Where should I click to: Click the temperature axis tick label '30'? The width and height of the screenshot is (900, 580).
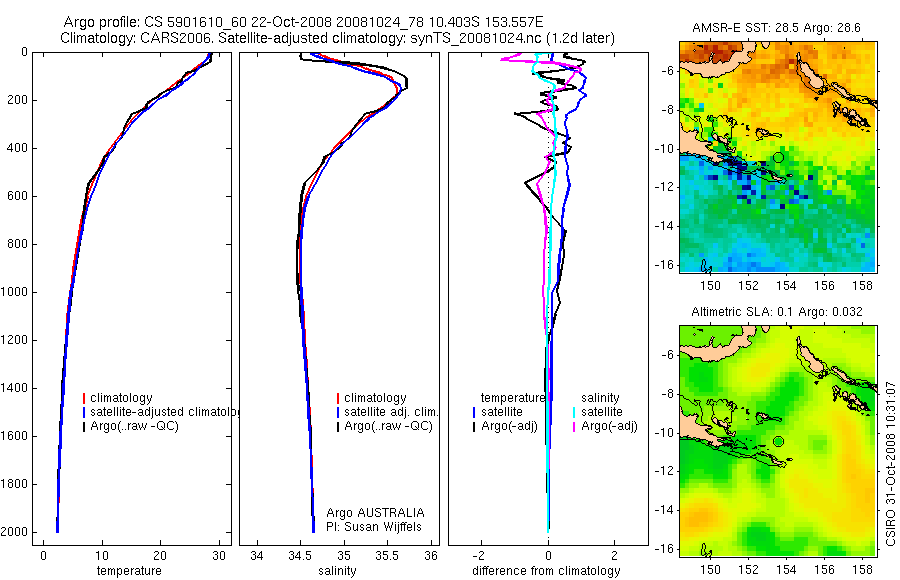219,556
